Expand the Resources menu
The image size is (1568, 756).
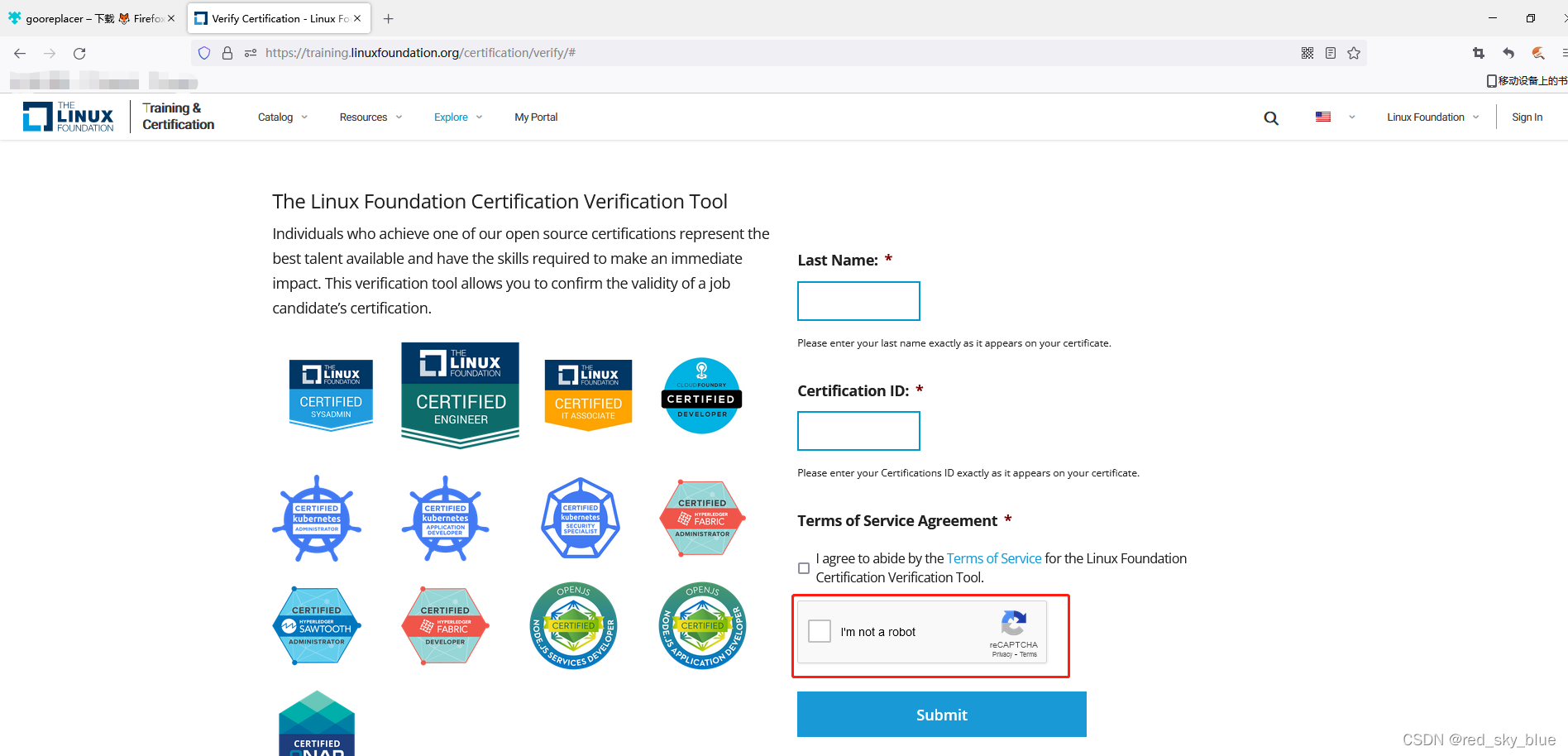(x=371, y=117)
